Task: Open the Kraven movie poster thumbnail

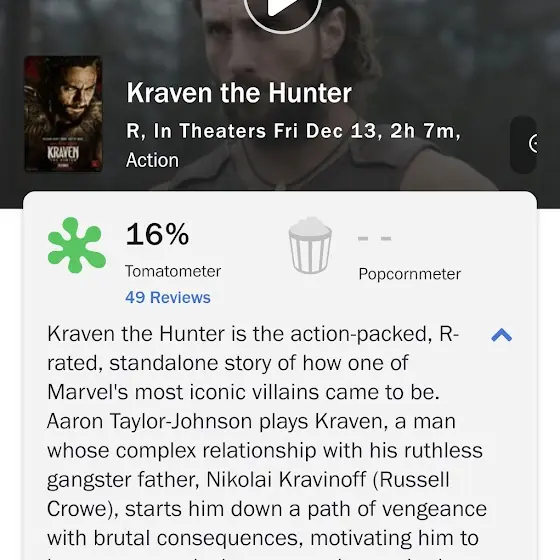Action: 63,114
